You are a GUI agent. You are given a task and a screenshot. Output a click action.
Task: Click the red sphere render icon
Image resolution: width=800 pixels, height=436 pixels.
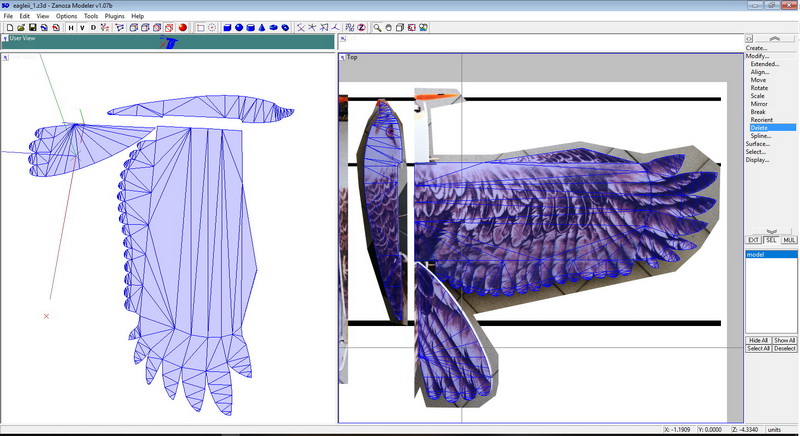183,28
